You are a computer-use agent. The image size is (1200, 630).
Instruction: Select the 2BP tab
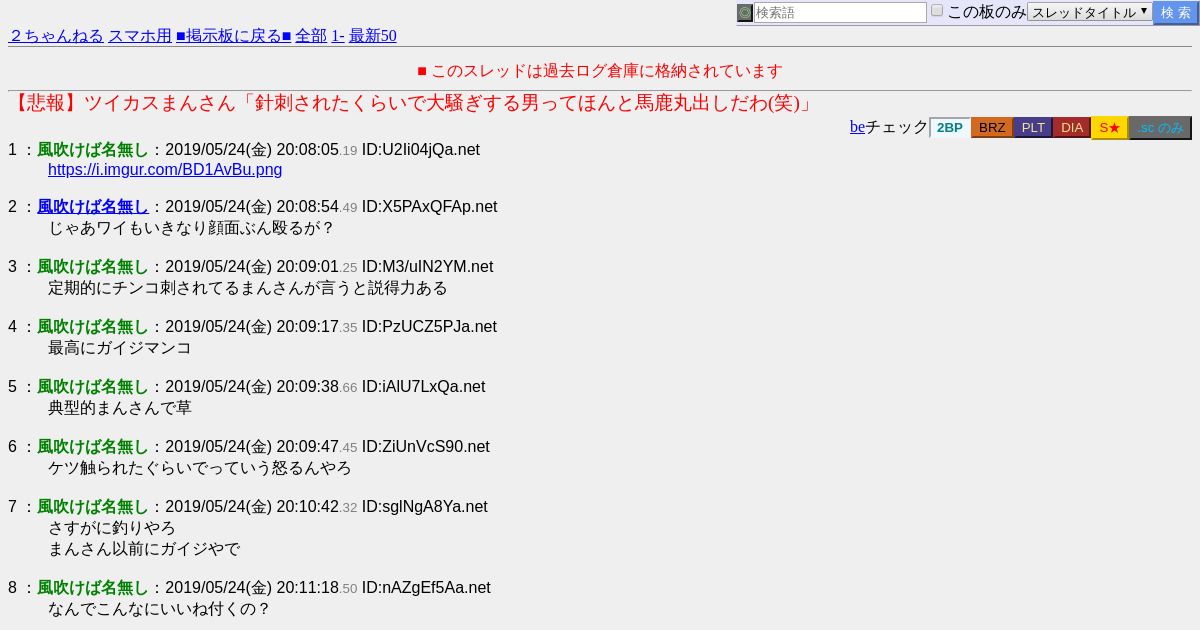[950, 128]
